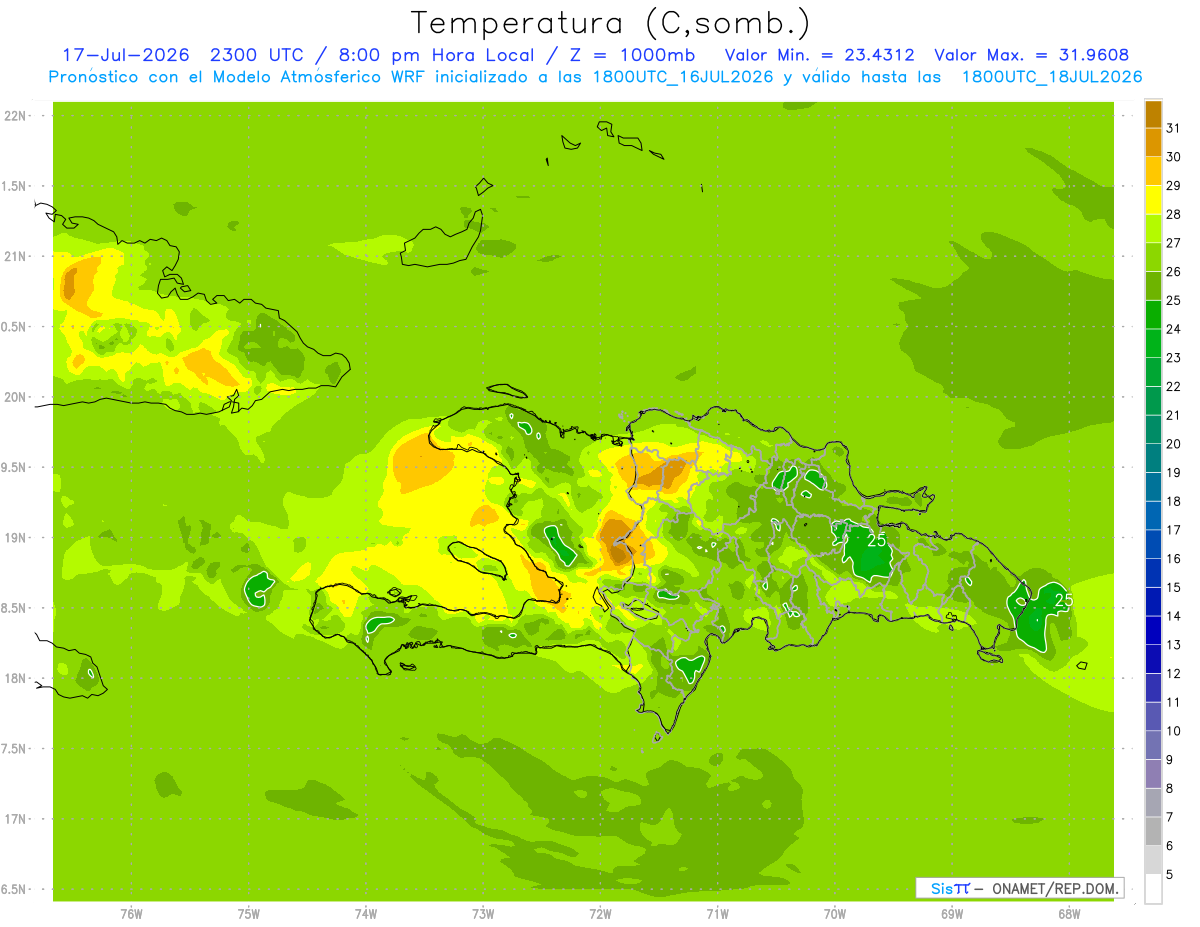Click the 25 contour label in central Dominican Republic

[x=877, y=540]
